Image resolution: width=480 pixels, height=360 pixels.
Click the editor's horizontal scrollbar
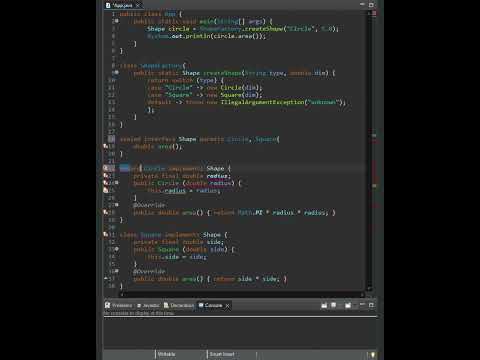pyautogui.click(x=241, y=295)
